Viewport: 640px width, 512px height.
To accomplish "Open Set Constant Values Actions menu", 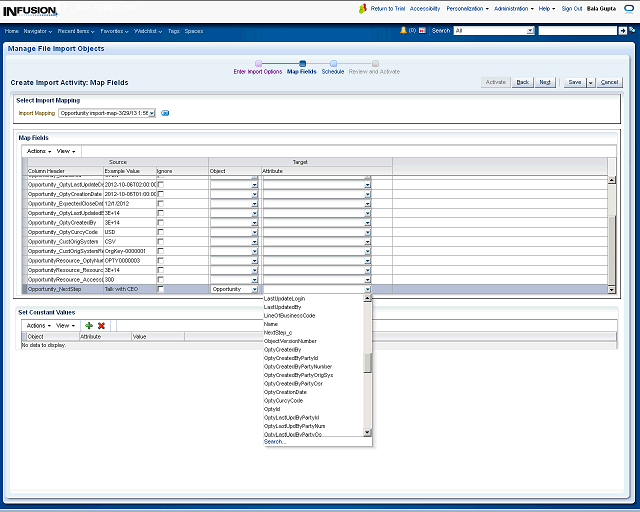I will 39,325.
